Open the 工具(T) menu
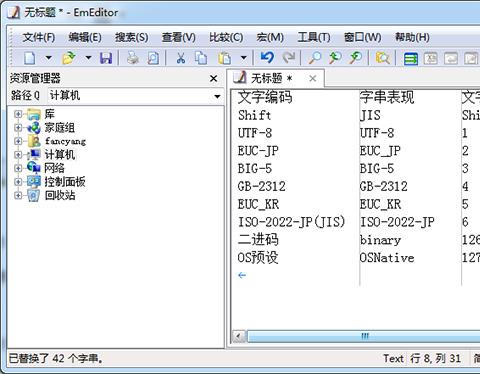The image size is (480, 374). click(314, 37)
